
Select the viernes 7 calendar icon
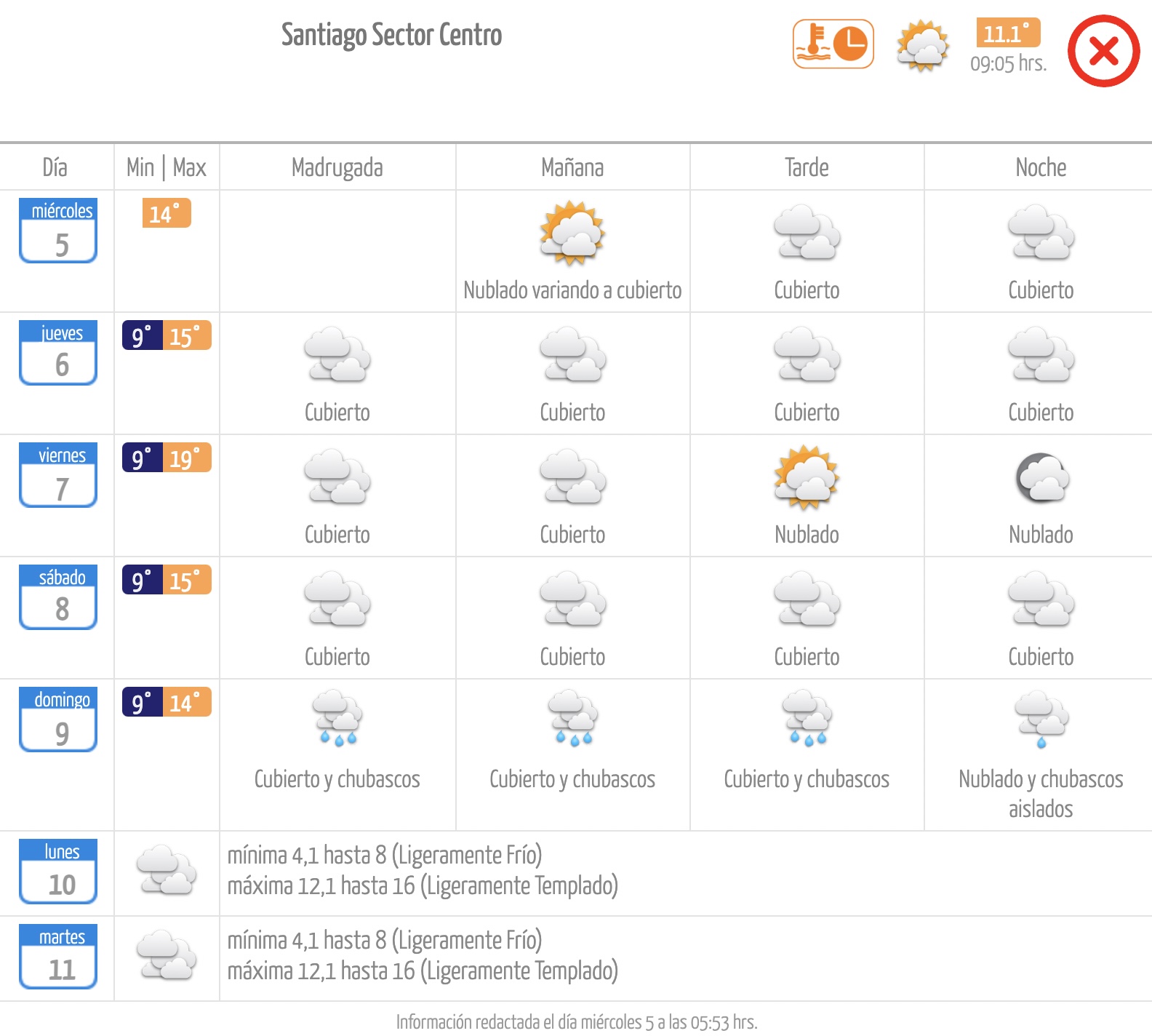click(x=58, y=474)
